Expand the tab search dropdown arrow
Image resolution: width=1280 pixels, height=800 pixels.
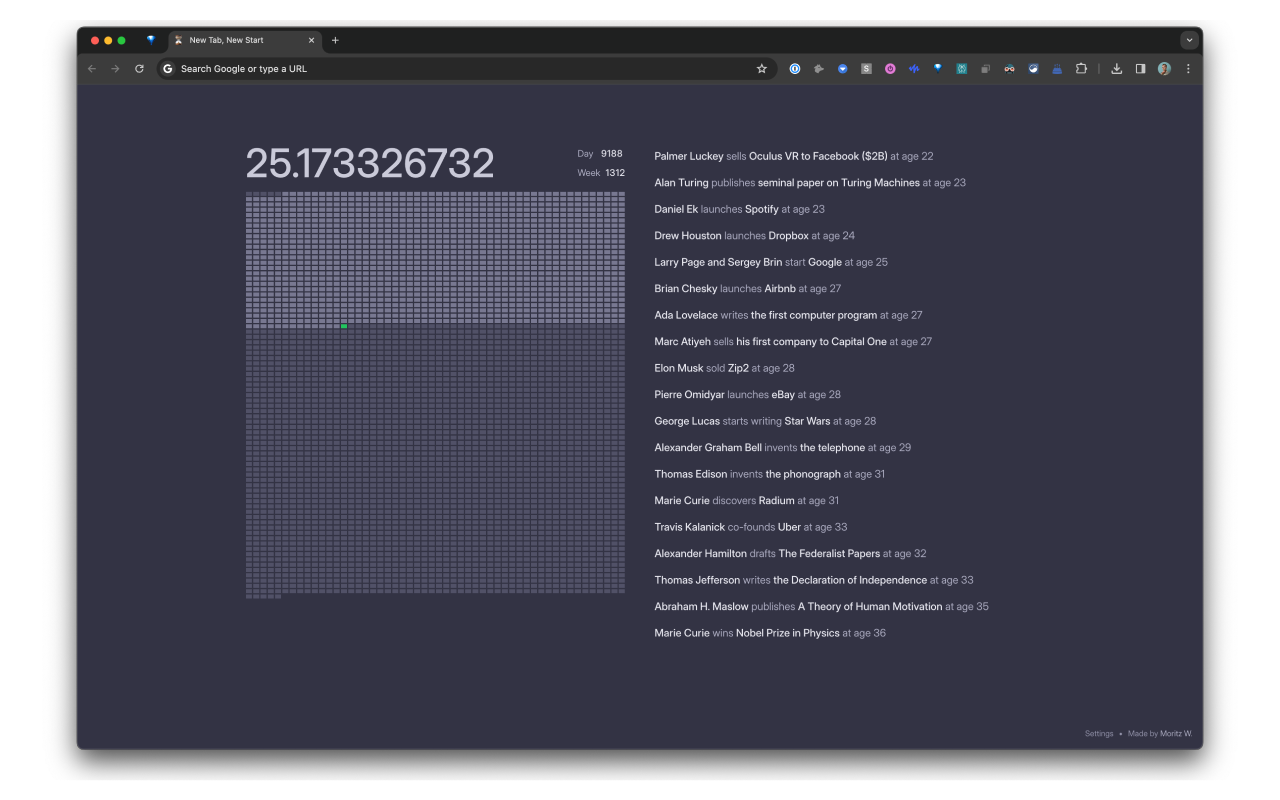[x=1189, y=40]
